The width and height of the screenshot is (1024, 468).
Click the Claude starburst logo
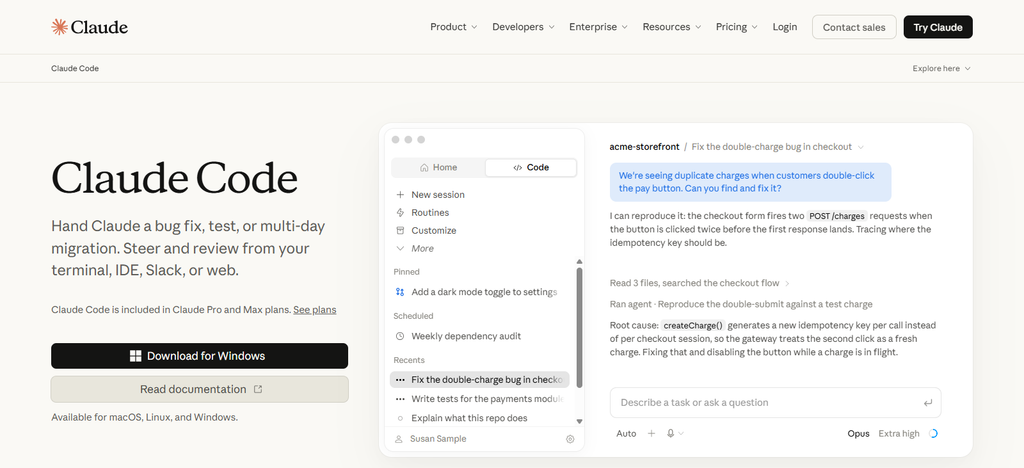pyautogui.click(x=59, y=27)
